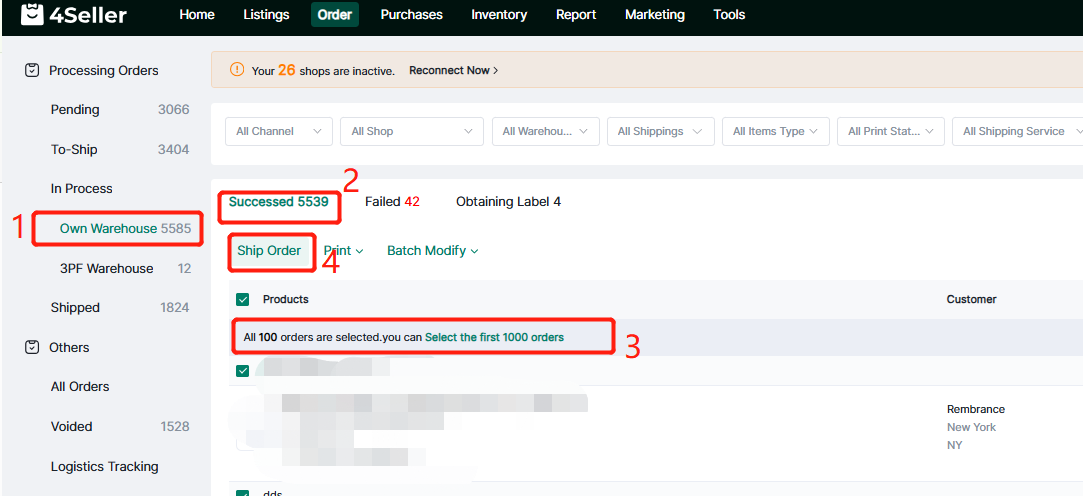Image resolution: width=1083 pixels, height=496 pixels.
Task: Expand the All Shop filter dropdown
Action: click(411, 132)
